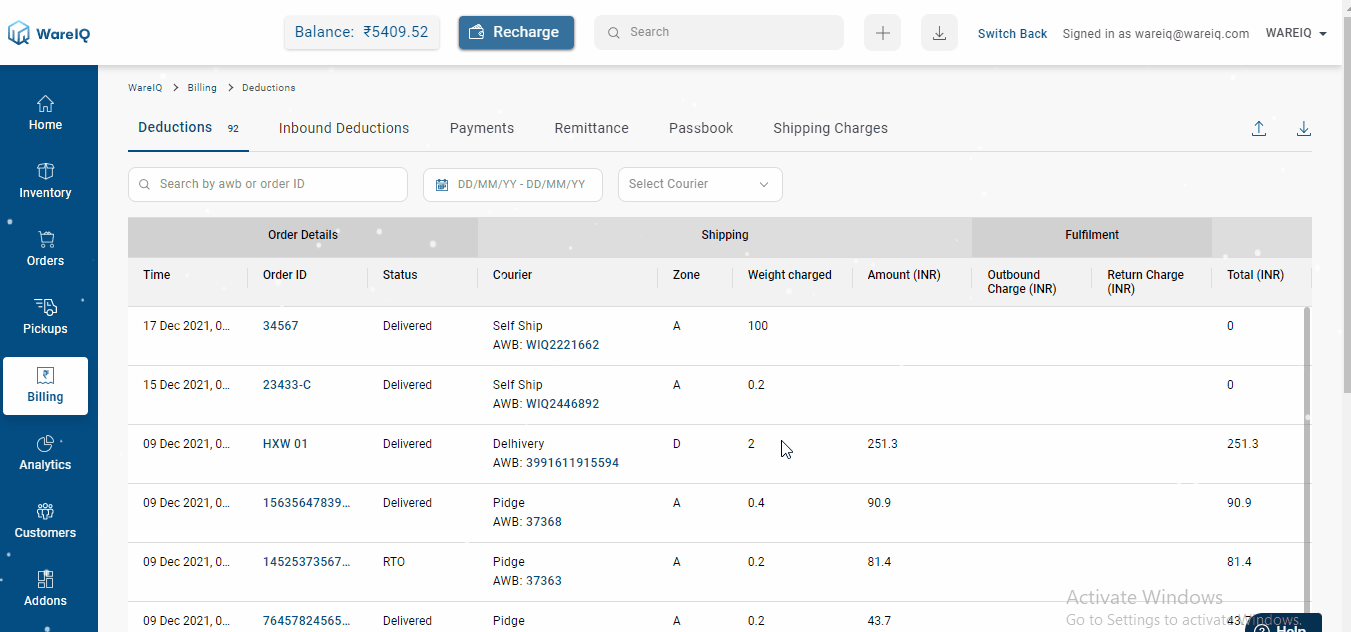Open order ID HXW 01
The height and width of the screenshot is (632, 1351).
point(285,444)
